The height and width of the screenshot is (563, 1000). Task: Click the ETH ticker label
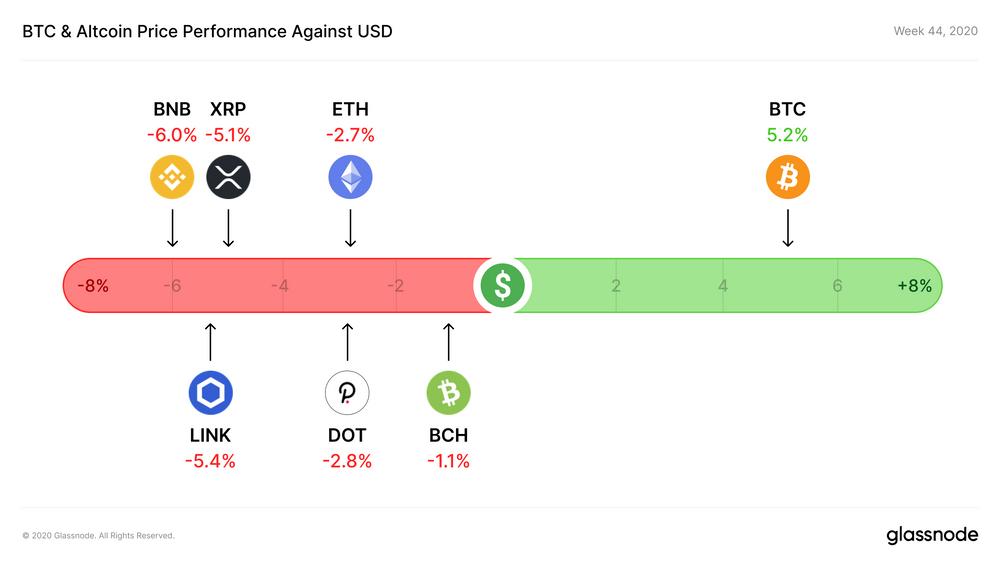pos(350,110)
